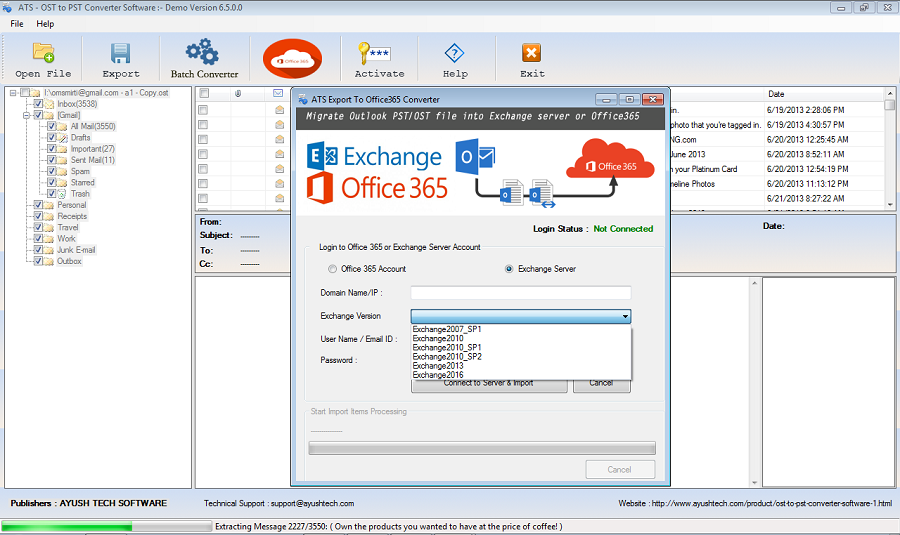Select the Work folder in tree

tap(66, 239)
